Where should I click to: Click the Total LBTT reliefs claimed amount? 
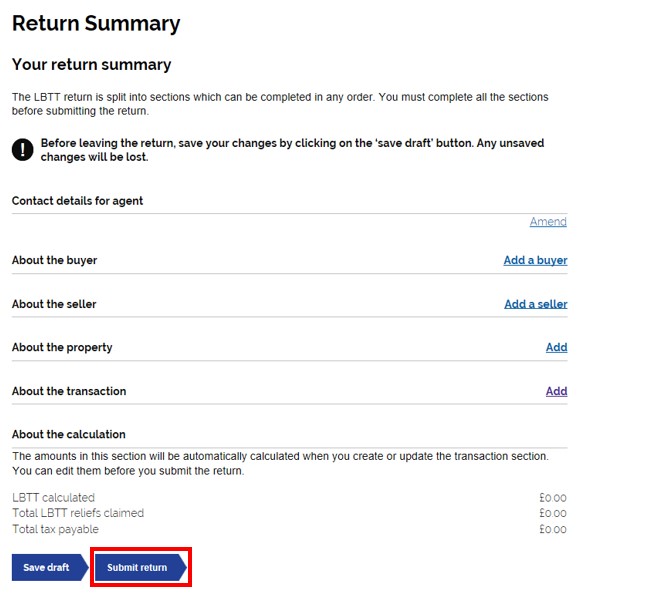pyautogui.click(x=553, y=513)
